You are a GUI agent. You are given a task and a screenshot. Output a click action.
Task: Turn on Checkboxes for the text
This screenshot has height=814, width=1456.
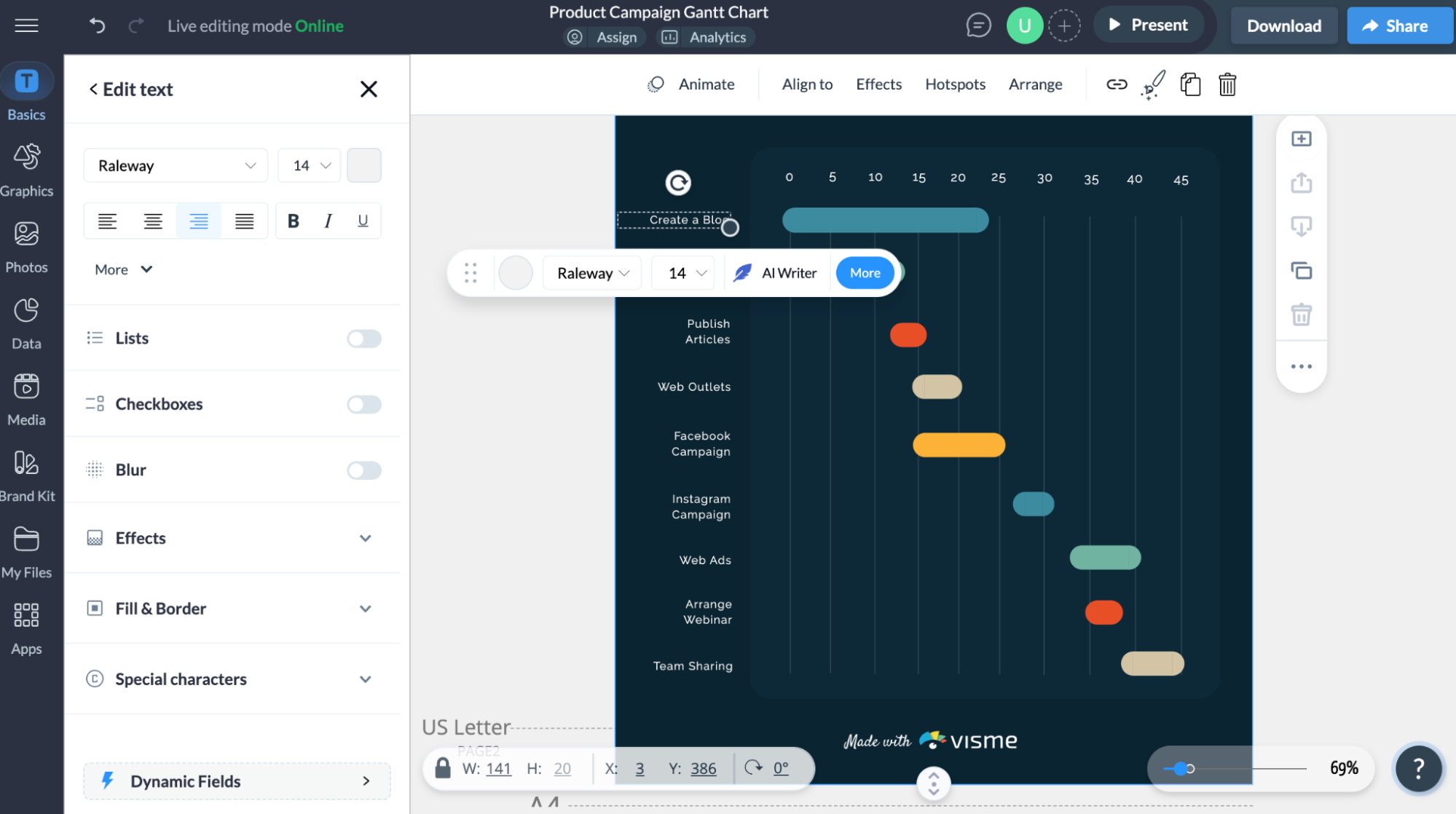click(x=363, y=404)
